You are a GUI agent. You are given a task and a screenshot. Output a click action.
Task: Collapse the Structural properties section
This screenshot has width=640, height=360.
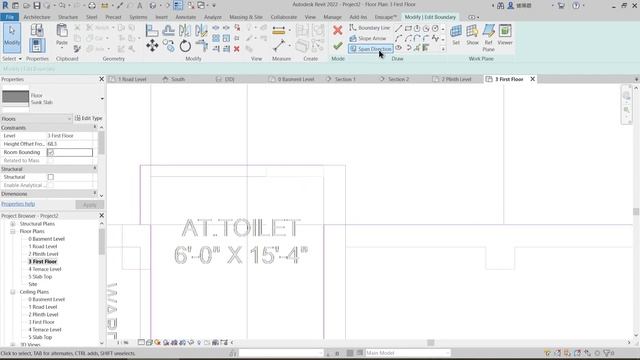pos(95,169)
